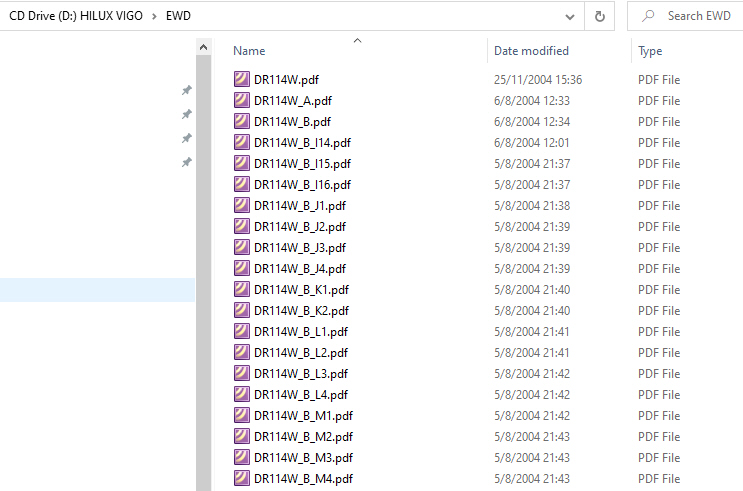The height and width of the screenshot is (491, 743).
Task: Click file name DR114W_B_L2.pdf
Action: 301,353
